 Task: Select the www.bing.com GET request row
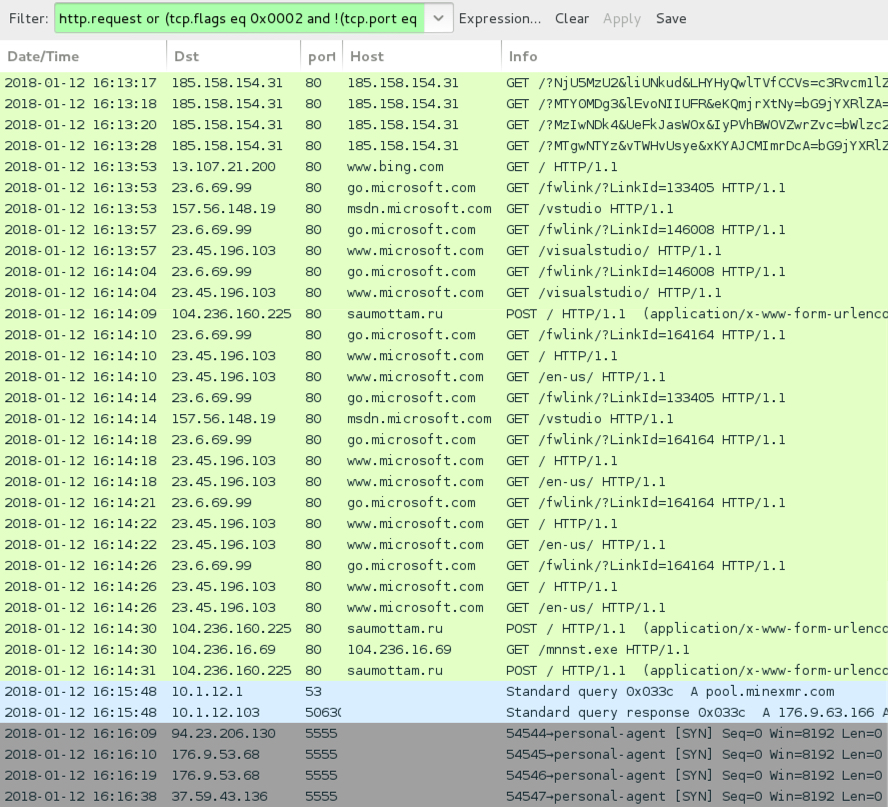(x=444, y=166)
